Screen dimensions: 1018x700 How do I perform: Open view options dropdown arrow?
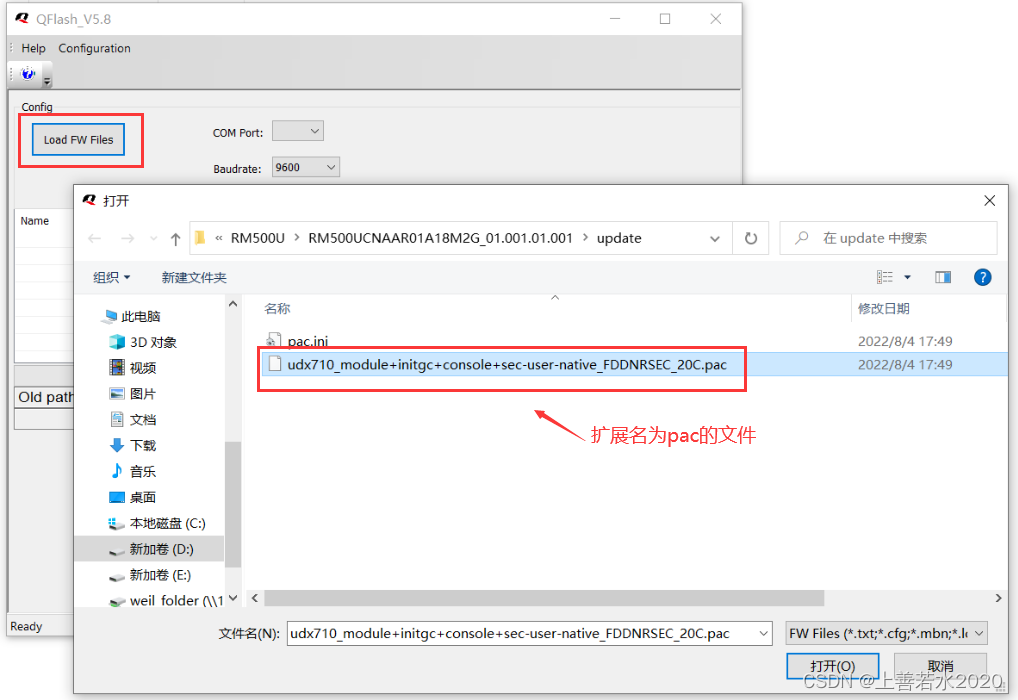pos(908,277)
